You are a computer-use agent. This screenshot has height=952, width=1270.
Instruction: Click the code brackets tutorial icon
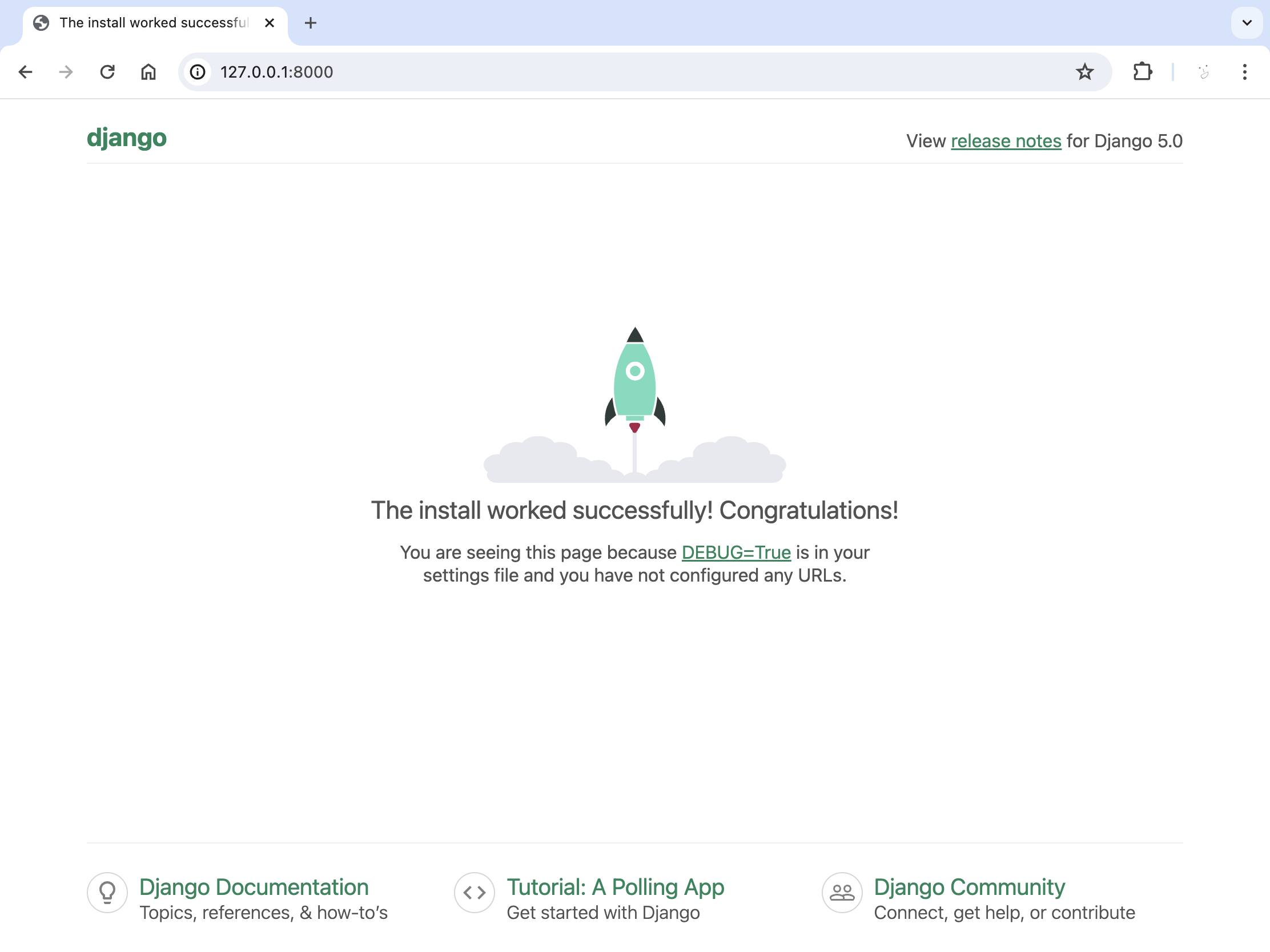(x=474, y=892)
